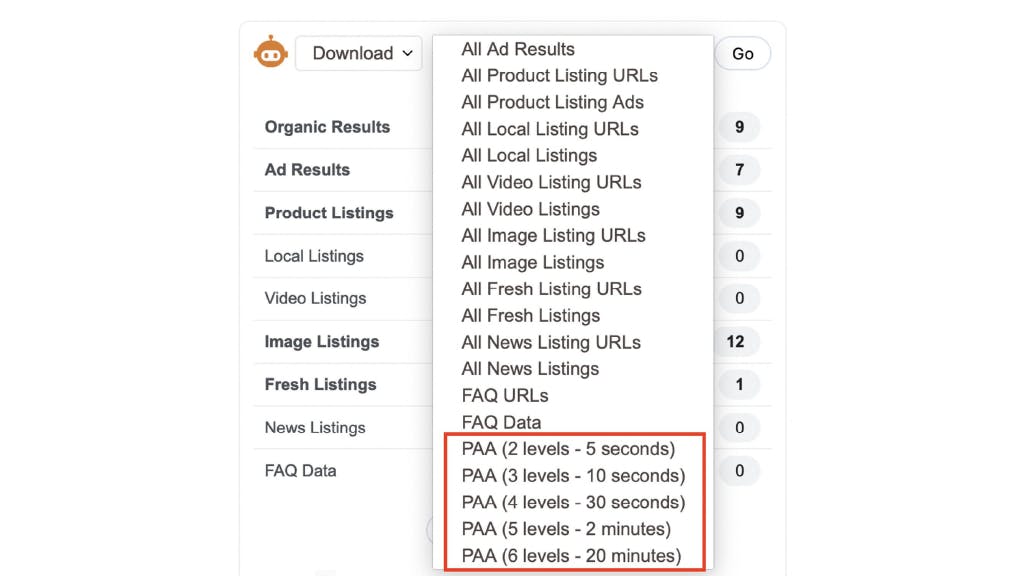Choose All News Listings option
The height and width of the screenshot is (576, 1024).
[530, 369]
